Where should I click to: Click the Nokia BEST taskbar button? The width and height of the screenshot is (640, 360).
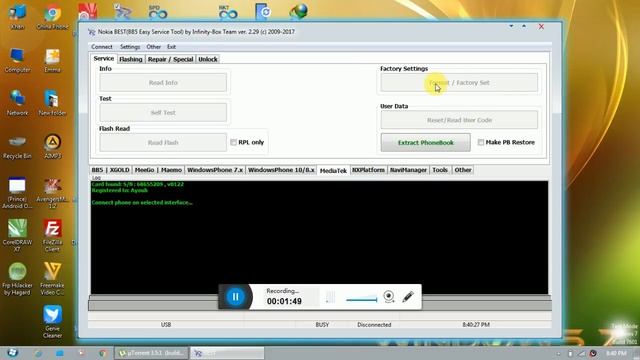tap(227, 353)
